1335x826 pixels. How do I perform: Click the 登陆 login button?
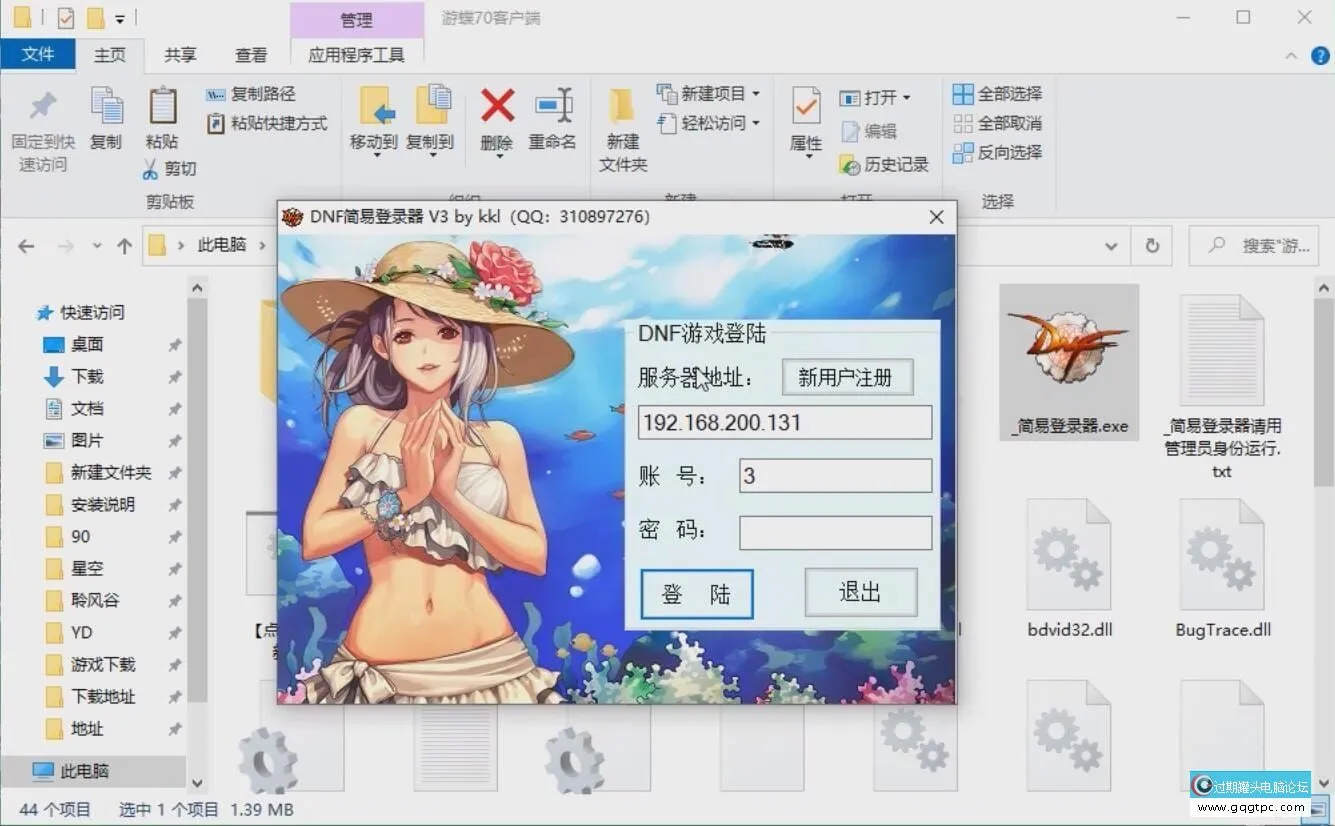[696, 593]
